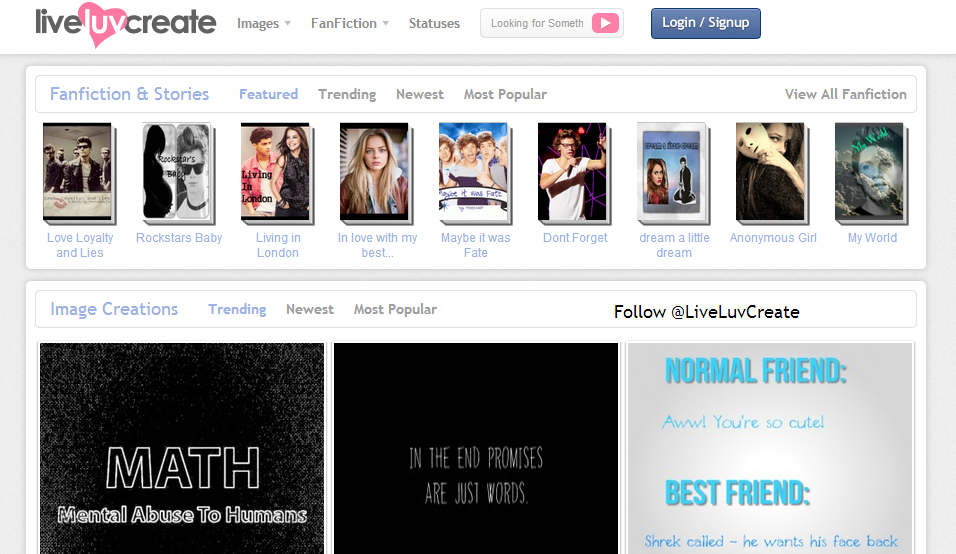Image resolution: width=956 pixels, height=554 pixels.
Task: Click the Living in London title link
Action: 277,245
